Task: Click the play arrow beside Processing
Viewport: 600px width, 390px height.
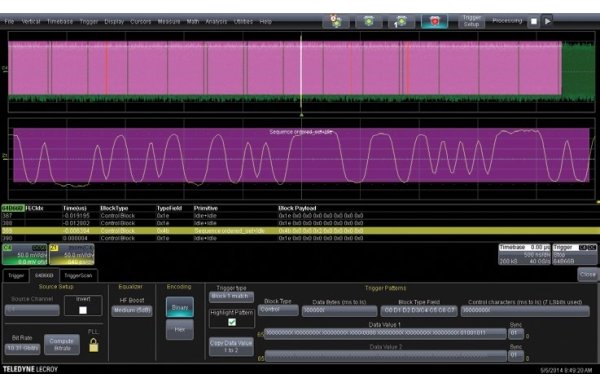Action: (548, 21)
